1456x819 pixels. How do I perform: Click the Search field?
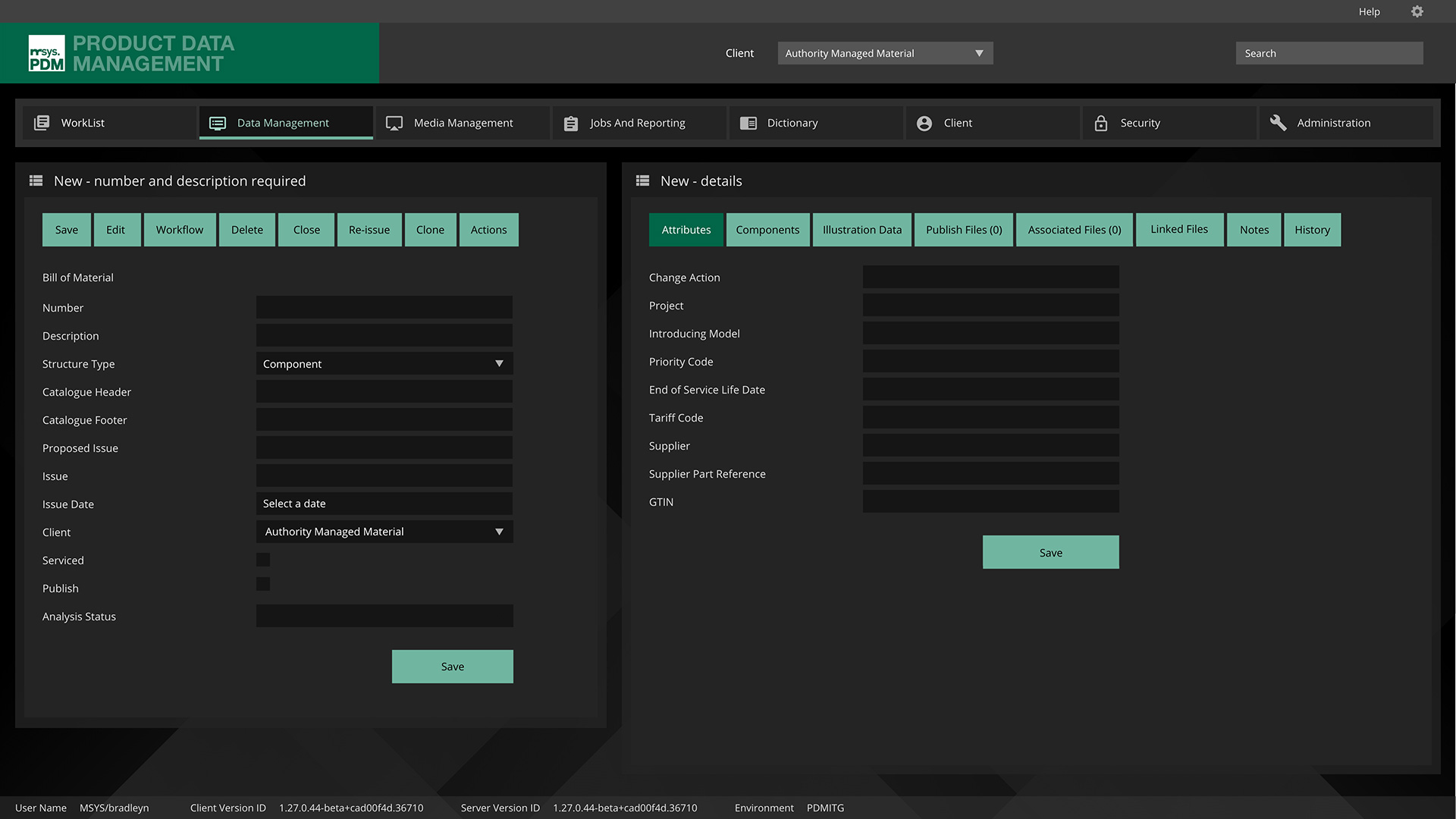point(1329,53)
